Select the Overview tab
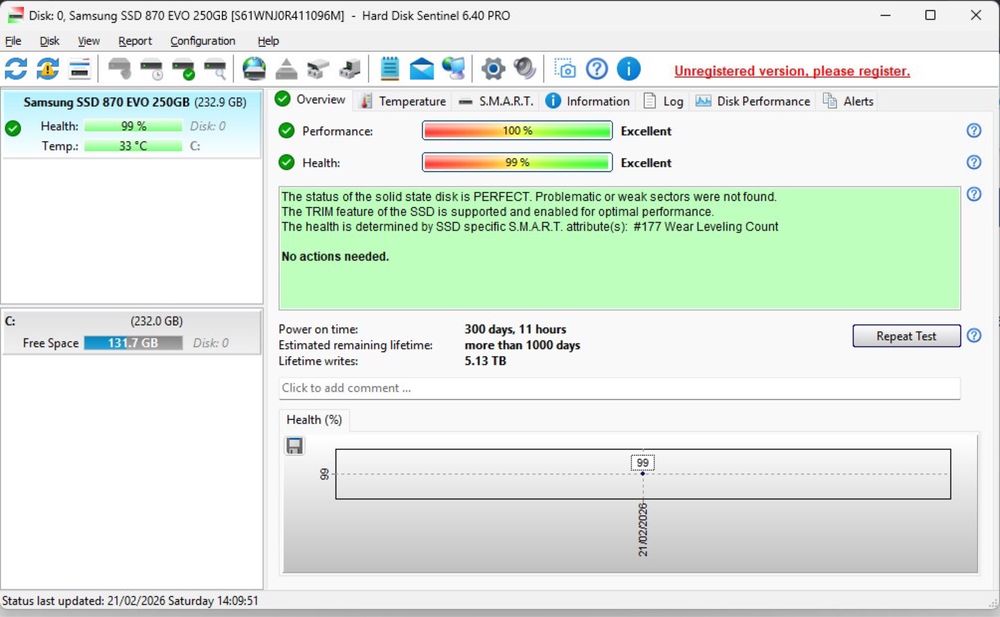 (x=311, y=100)
